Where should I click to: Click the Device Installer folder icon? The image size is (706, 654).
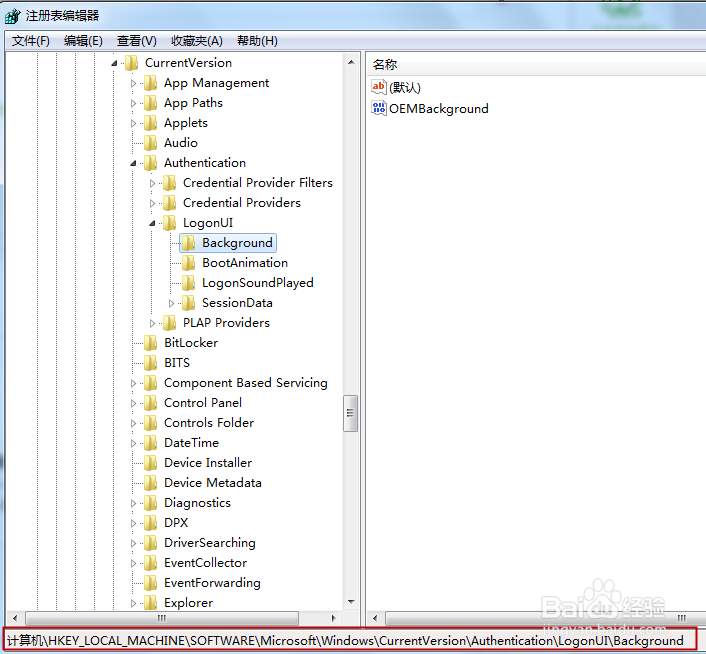pyautogui.click(x=150, y=463)
